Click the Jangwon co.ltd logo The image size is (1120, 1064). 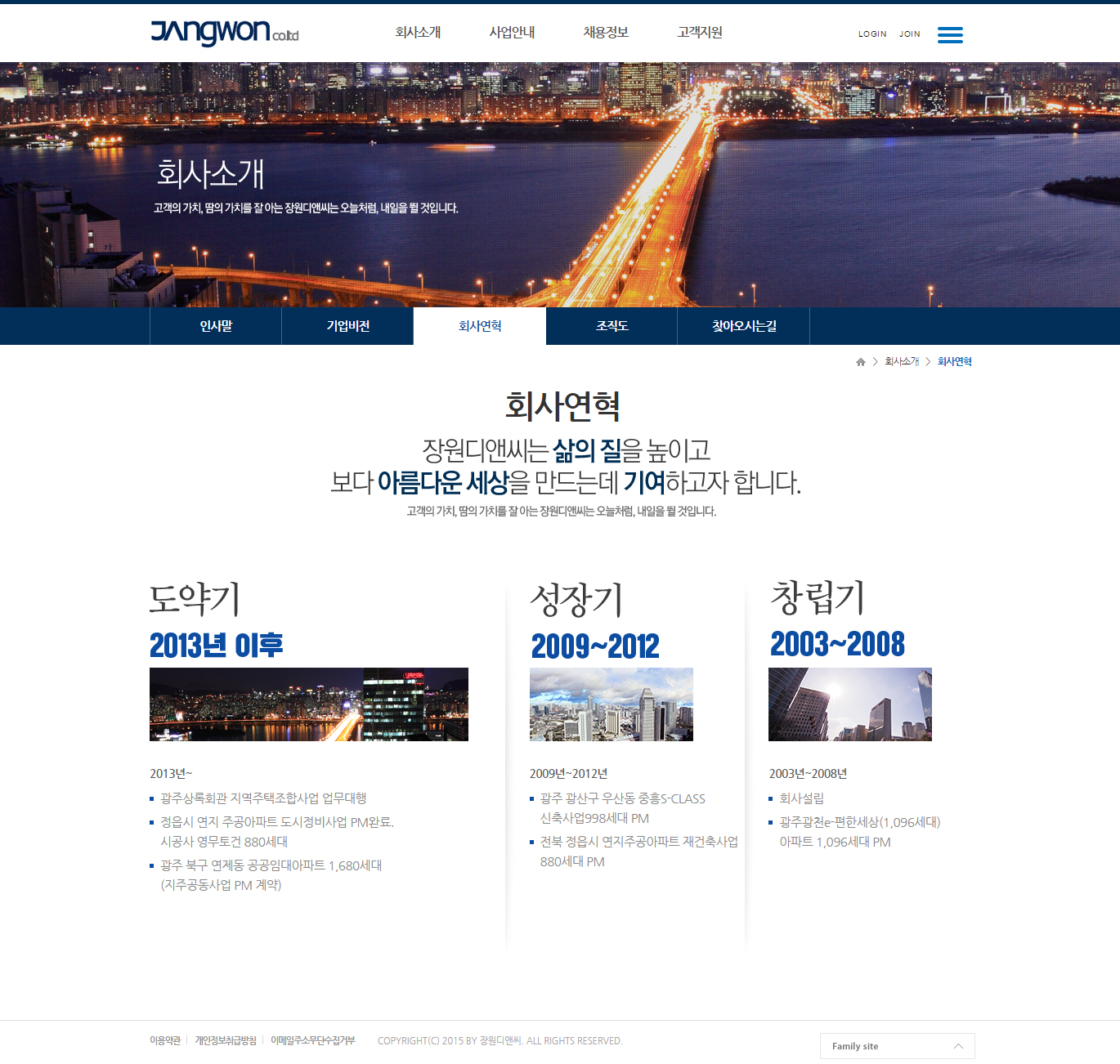[x=224, y=33]
